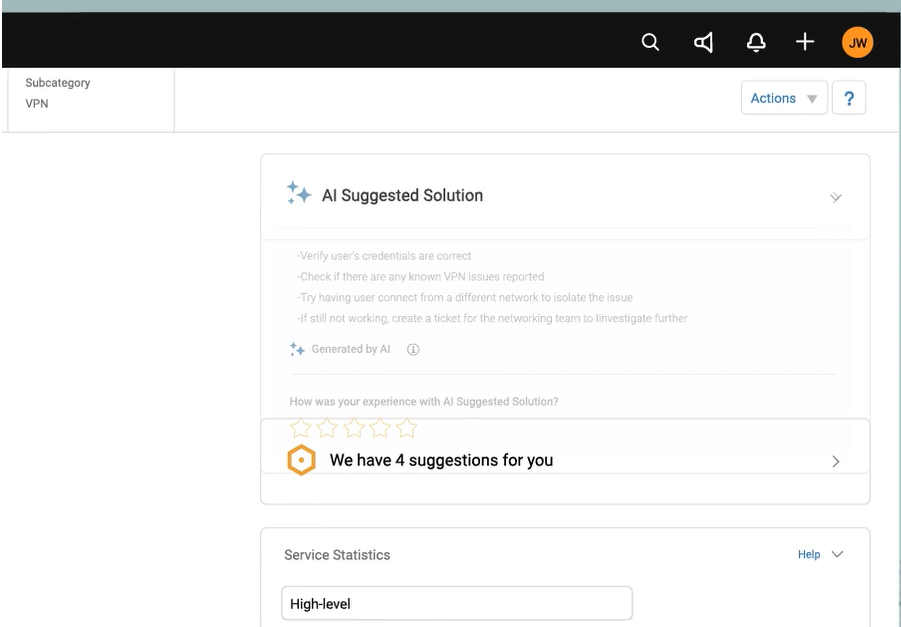
Task: Give the AI solution five stars
Action: coord(405,429)
